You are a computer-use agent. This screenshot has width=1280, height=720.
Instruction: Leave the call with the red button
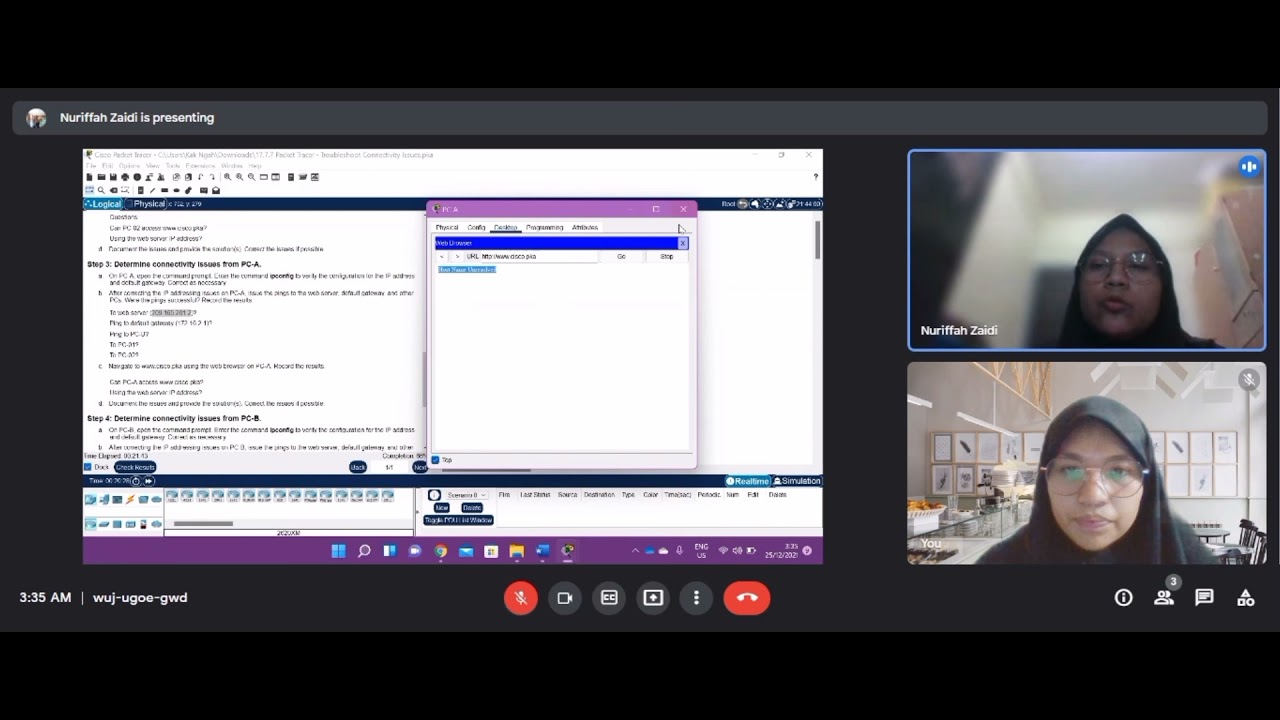[x=747, y=598]
